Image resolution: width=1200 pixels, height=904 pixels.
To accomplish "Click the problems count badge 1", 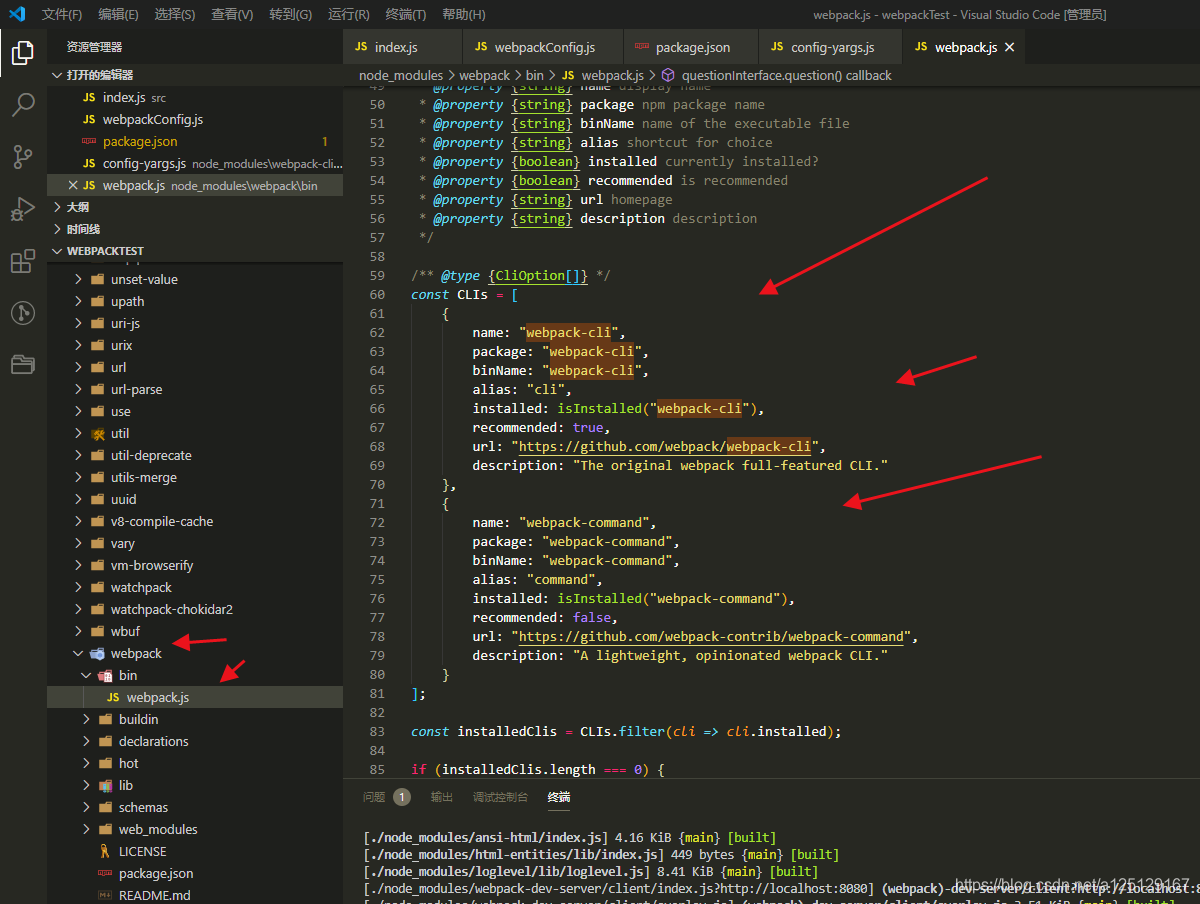I will click(x=402, y=797).
